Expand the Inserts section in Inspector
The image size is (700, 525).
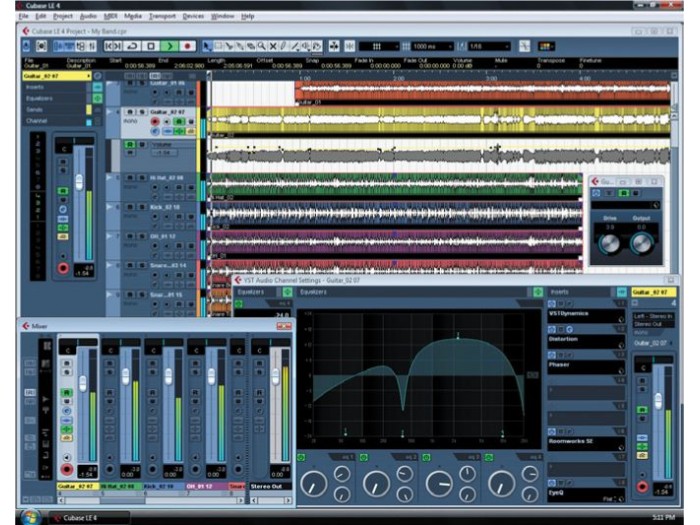(x=56, y=87)
